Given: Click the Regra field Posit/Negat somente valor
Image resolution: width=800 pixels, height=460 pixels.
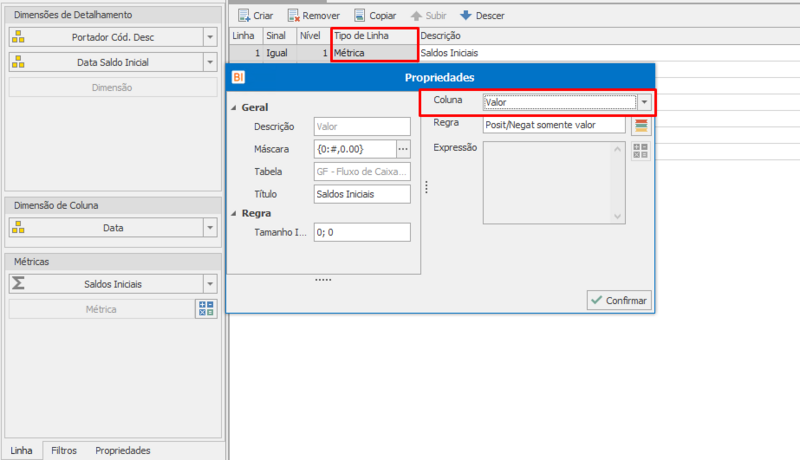Looking at the screenshot, I should coord(554,125).
